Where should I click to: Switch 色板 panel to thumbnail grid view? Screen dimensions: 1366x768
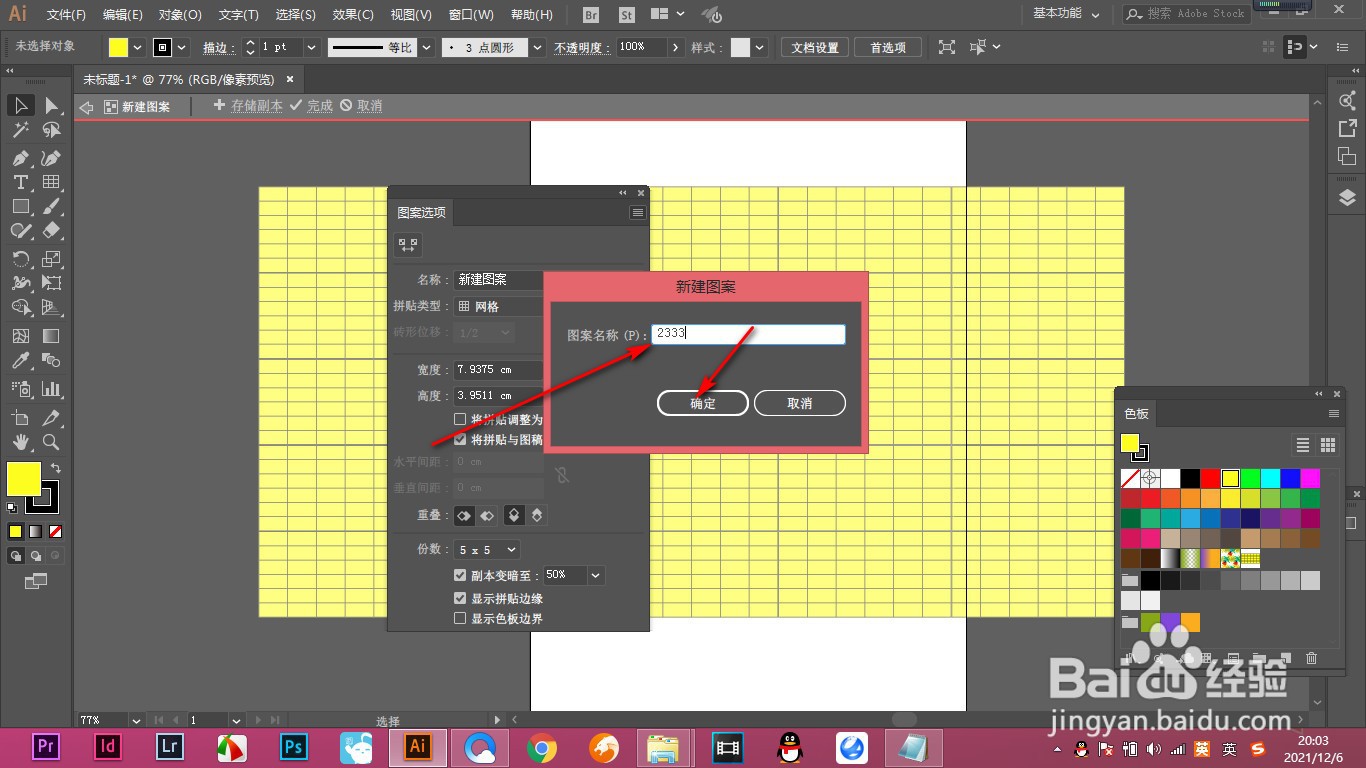click(1328, 445)
